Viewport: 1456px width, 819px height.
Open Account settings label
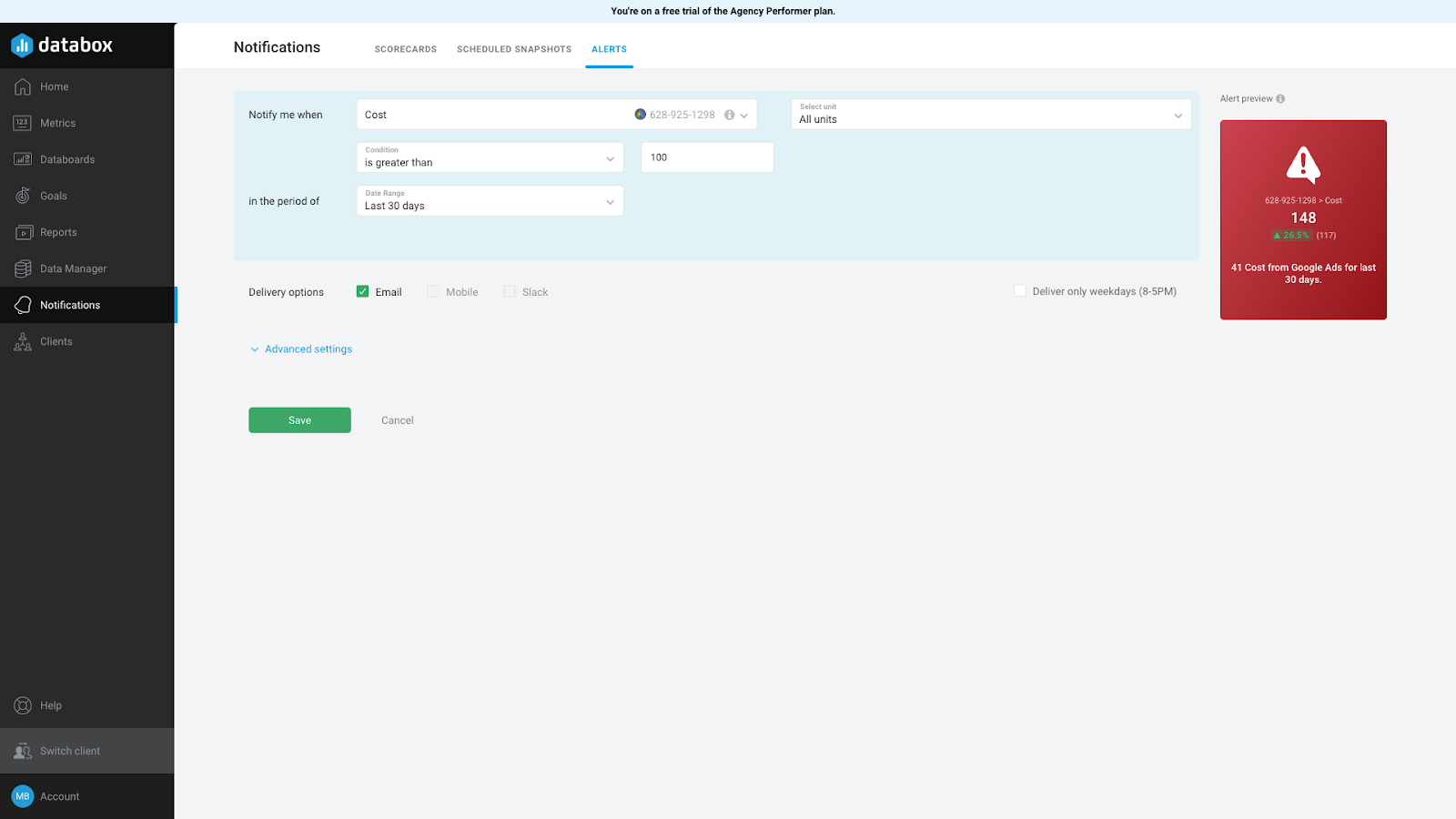(60, 796)
